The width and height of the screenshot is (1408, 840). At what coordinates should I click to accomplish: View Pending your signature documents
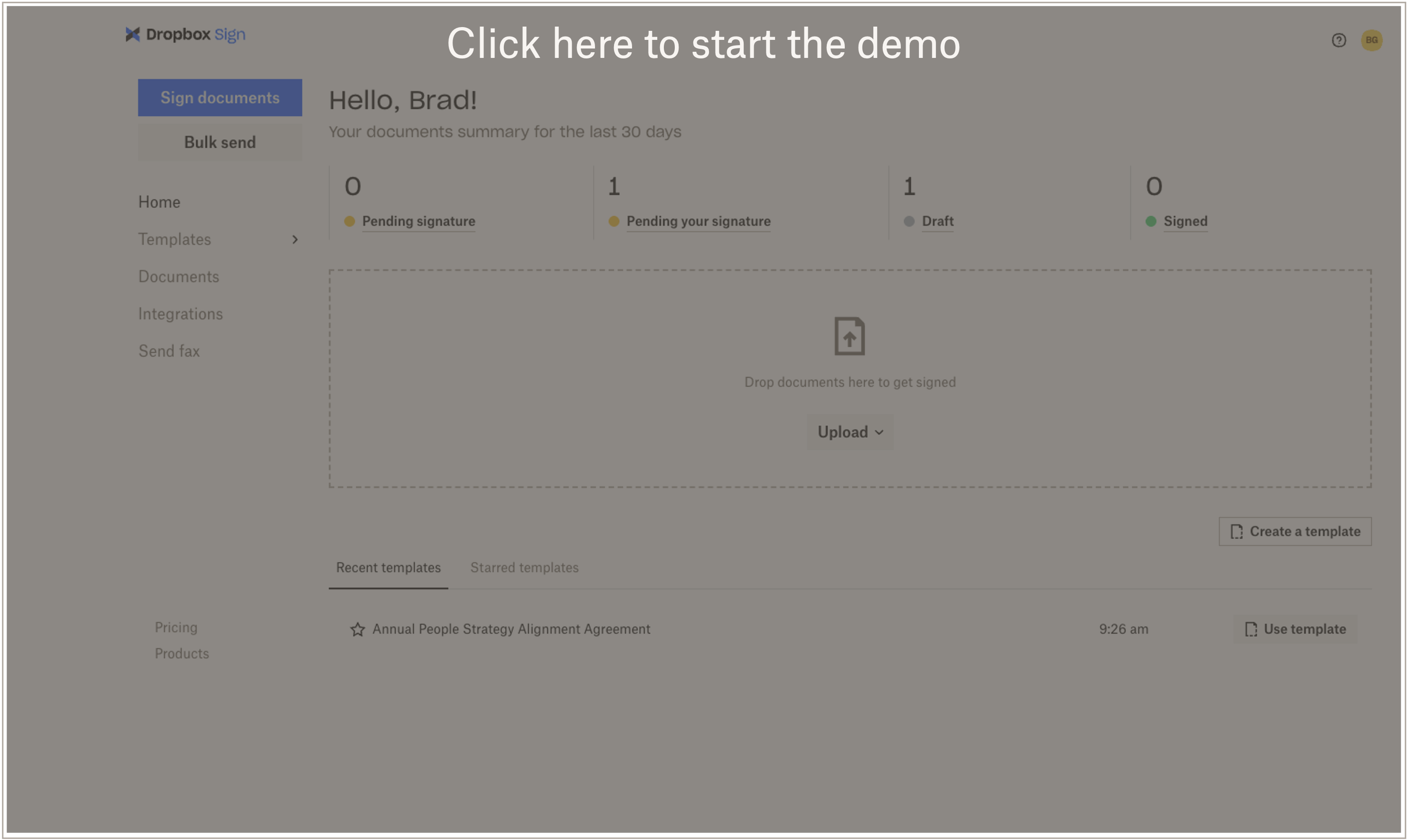699,221
